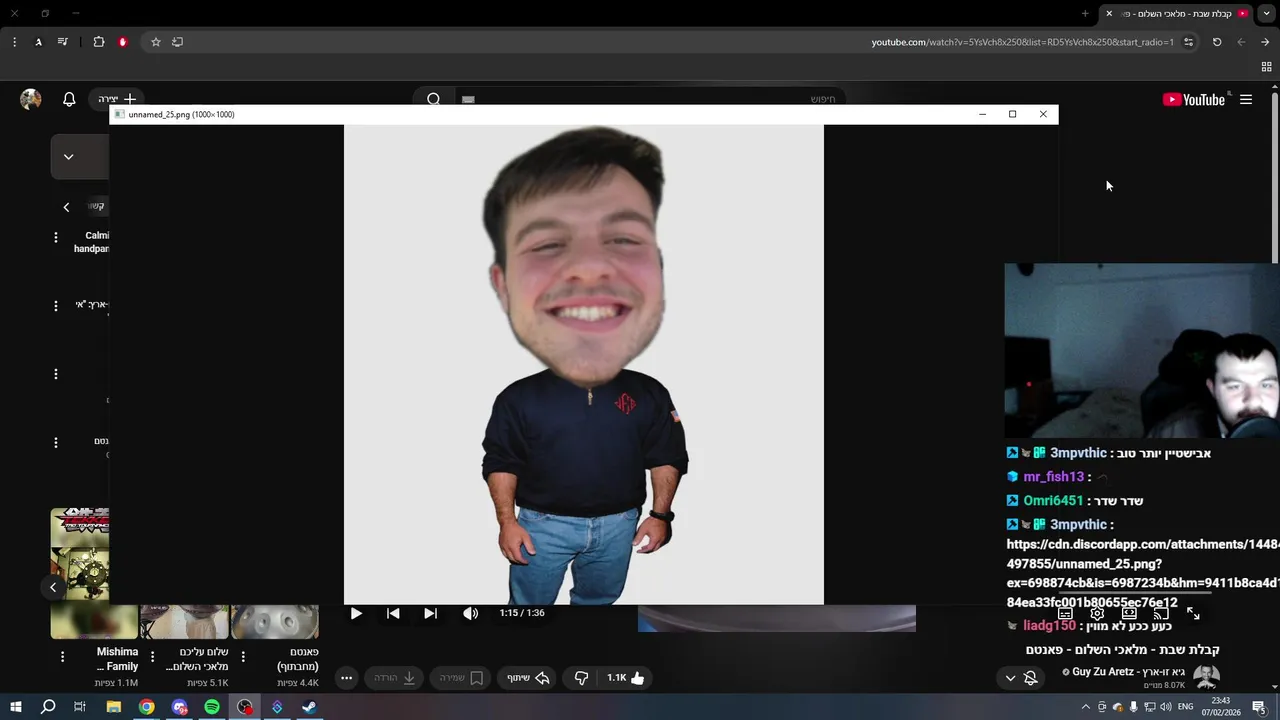Click username mr_fish13 in chat
This screenshot has width=1280, height=720.
point(1054,477)
